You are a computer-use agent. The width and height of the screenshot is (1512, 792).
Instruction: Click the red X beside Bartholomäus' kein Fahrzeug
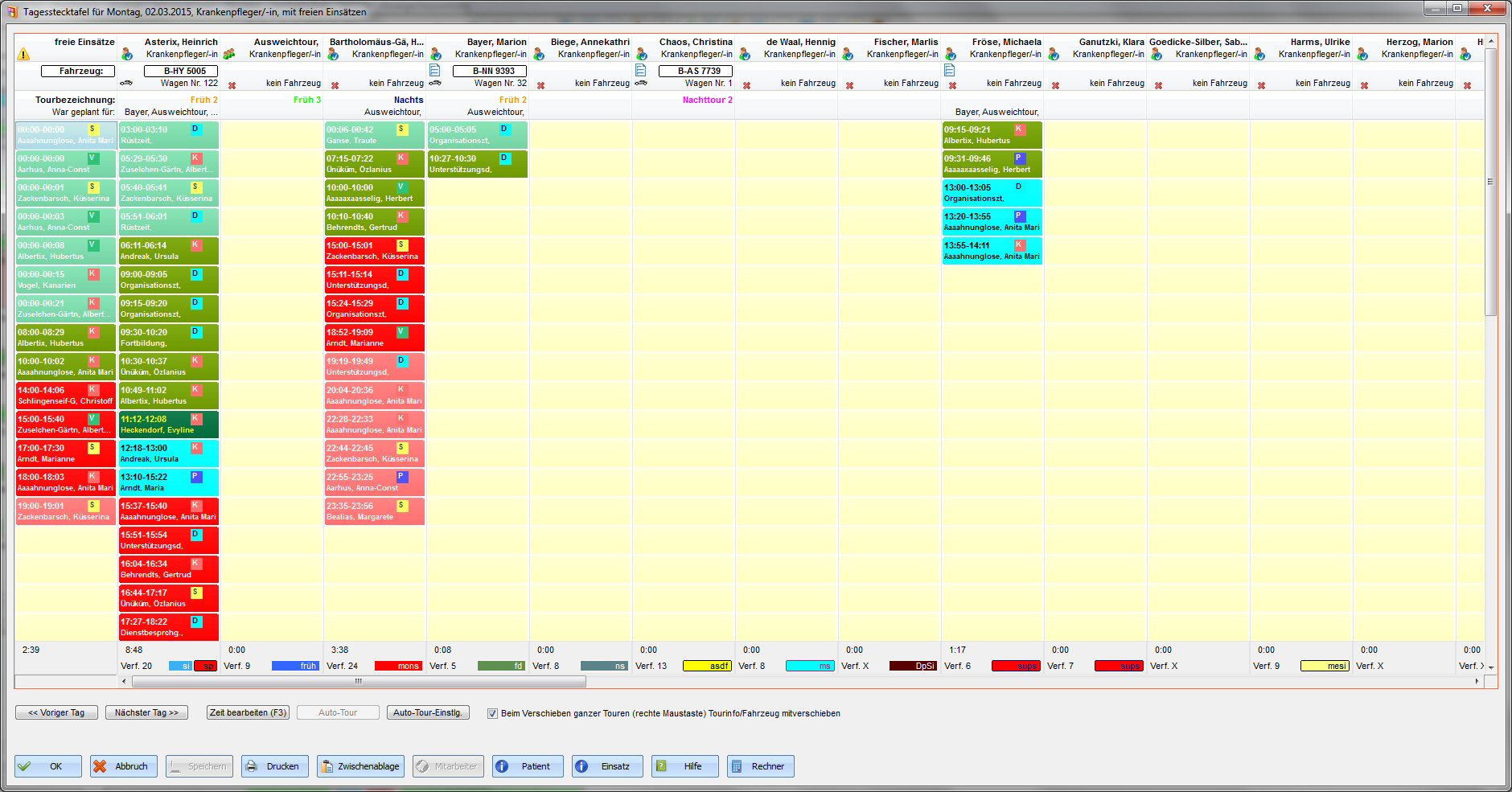(x=335, y=85)
